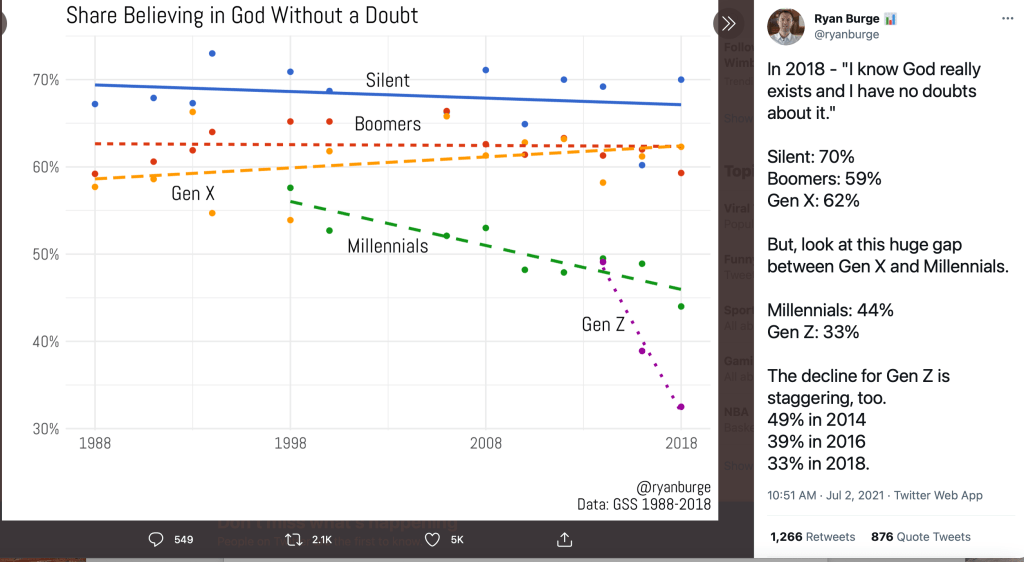1024x562 pixels.
Task: Click the three-dot More icon on the tweet
Action: 1008,19
